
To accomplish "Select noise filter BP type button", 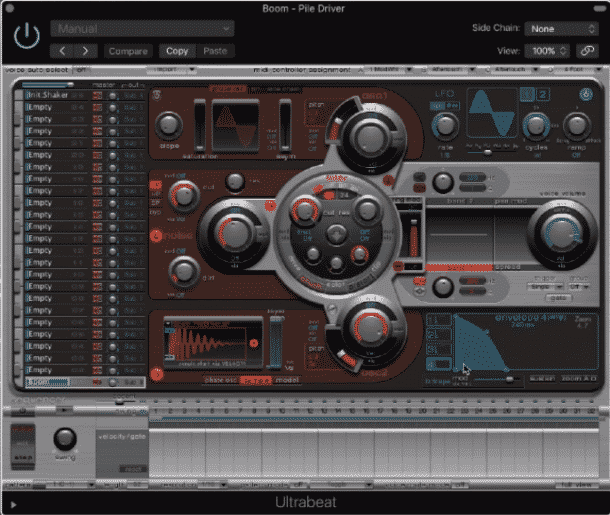I will coord(156,203).
